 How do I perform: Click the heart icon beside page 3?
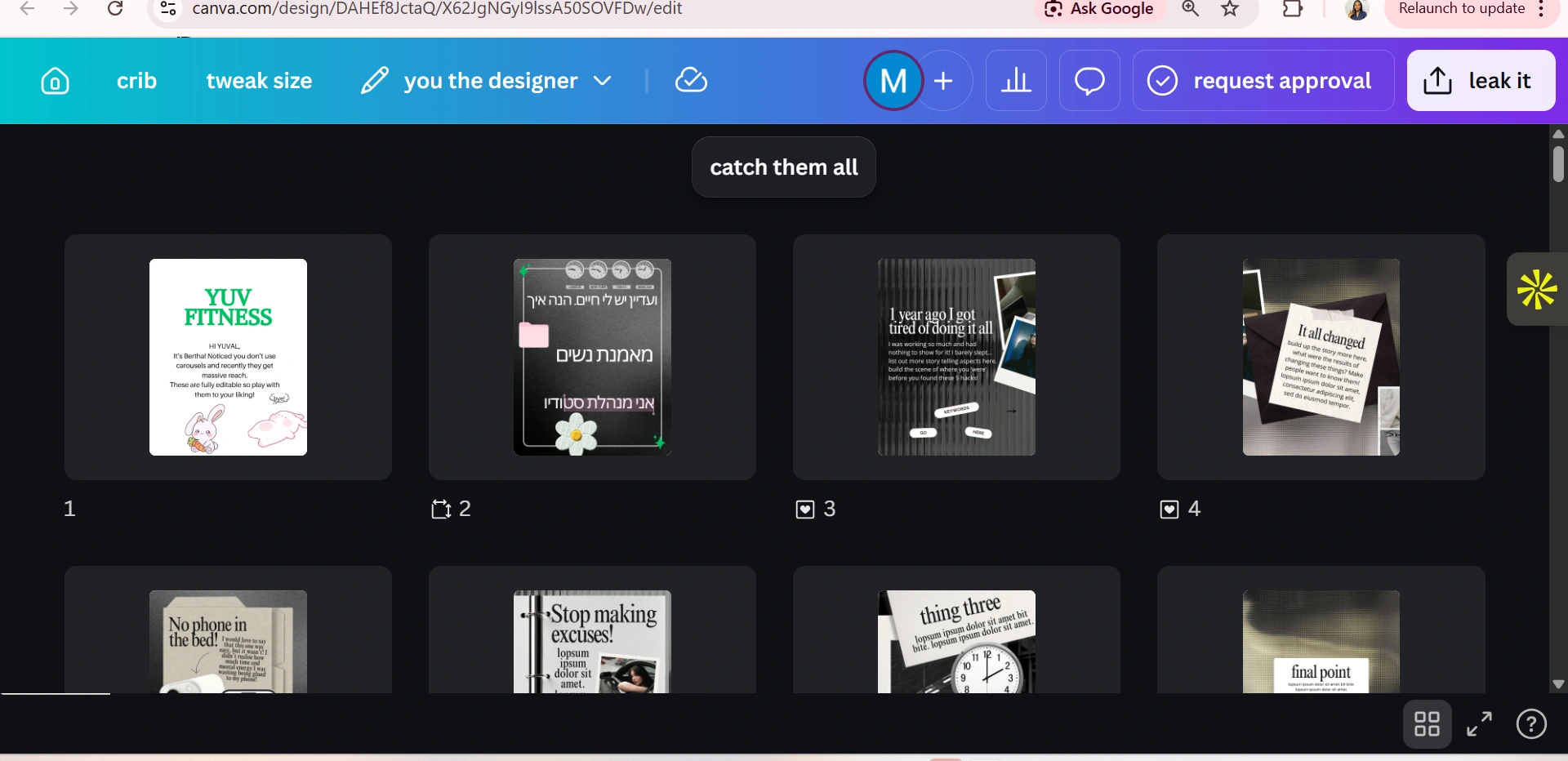[x=805, y=510]
